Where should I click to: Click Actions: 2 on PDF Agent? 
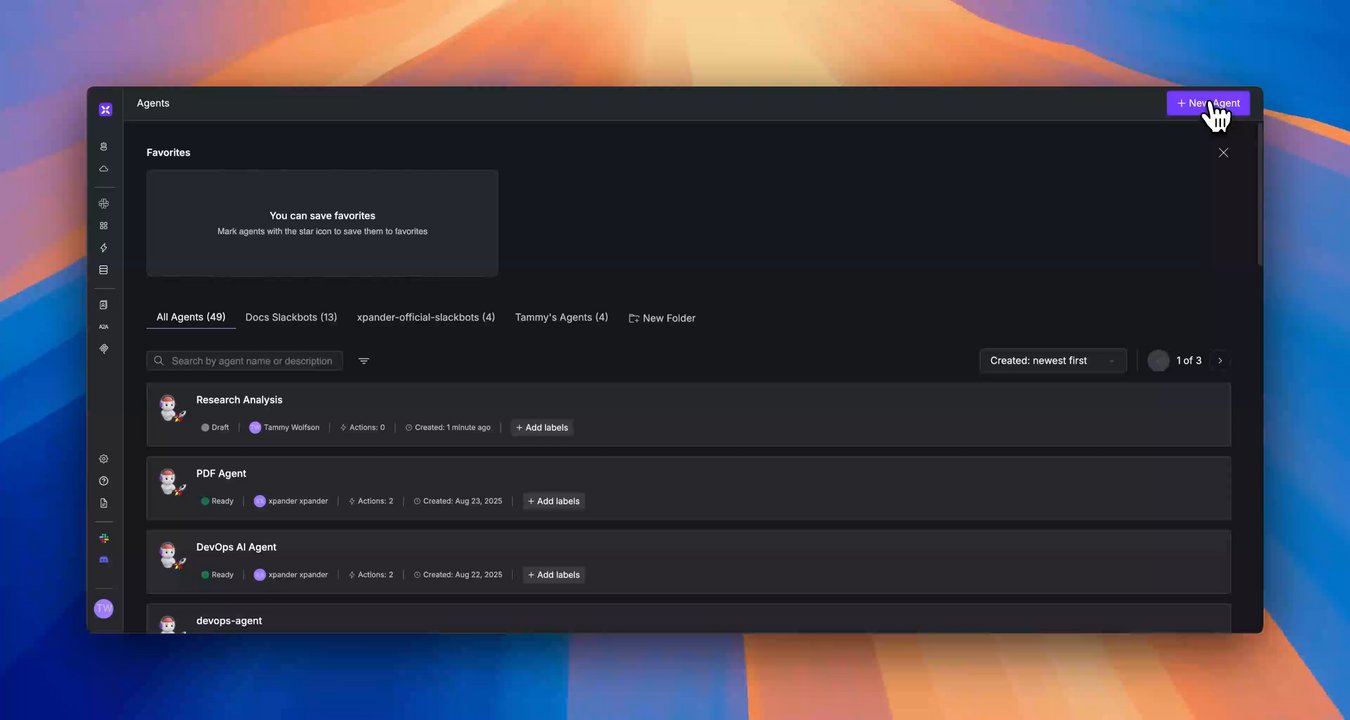click(371, 501)
